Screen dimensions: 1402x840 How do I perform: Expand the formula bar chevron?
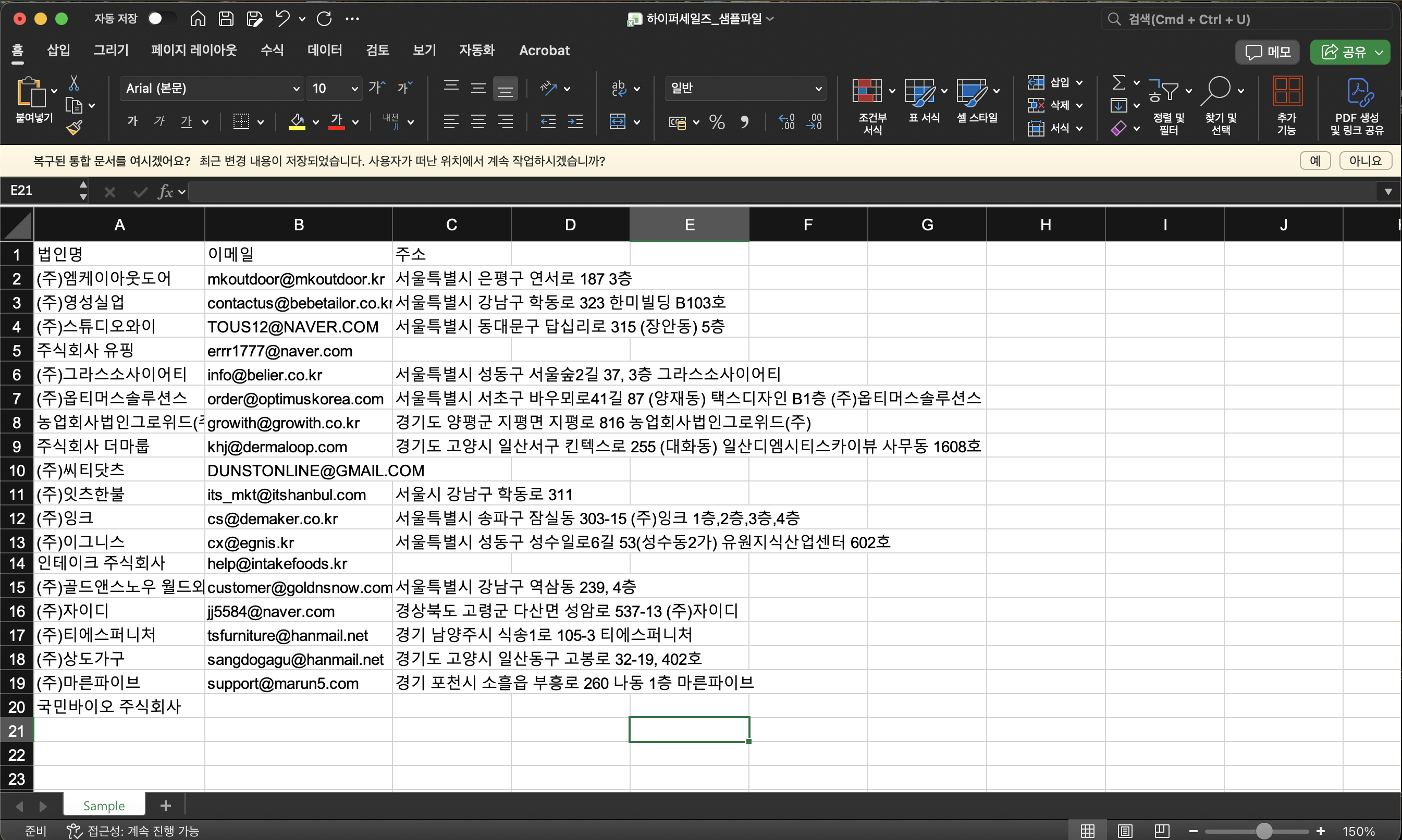coord(1387,191)
